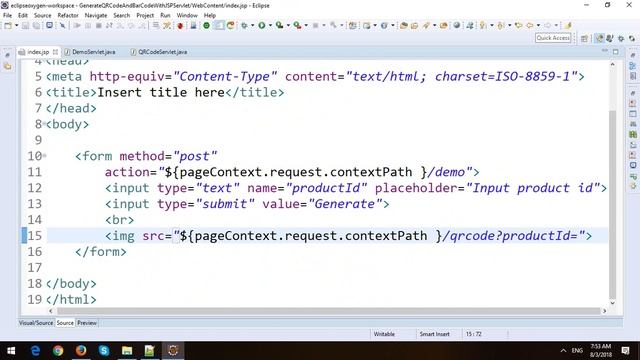The image size is (640, 360).
Task: Click the green circle toolbar icon
Action: 207,26
